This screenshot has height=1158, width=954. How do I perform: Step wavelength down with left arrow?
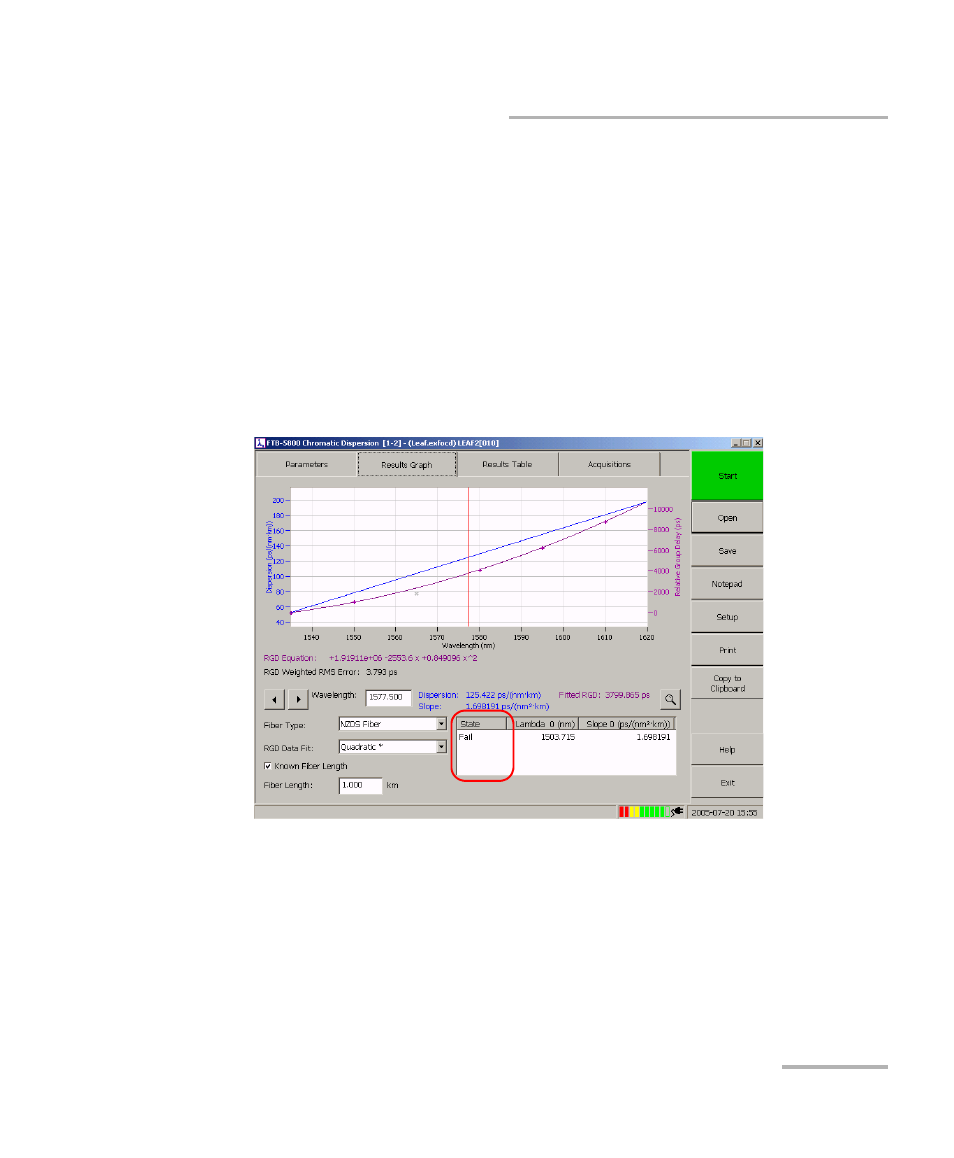[274, 699]
